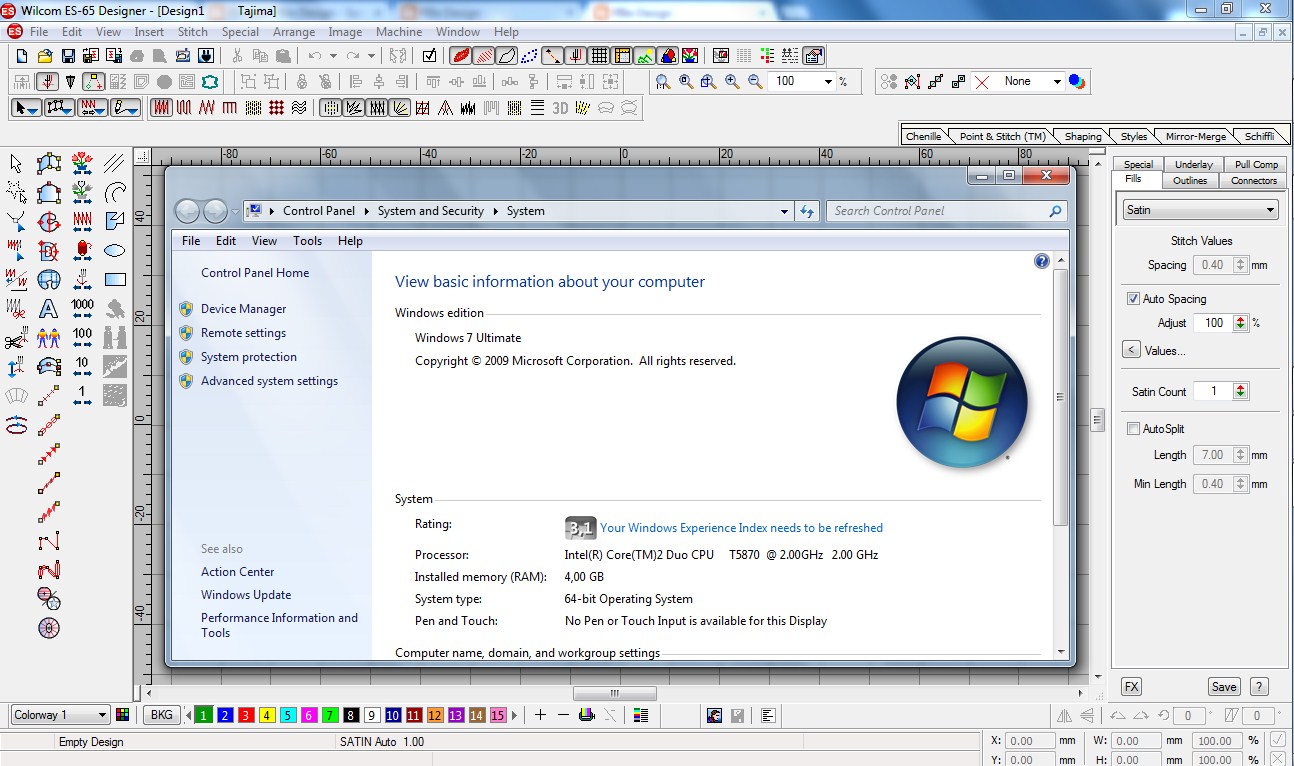Switch to the Outlines tab
This screenshot has height=766, width=1294.
(1190, 181)
